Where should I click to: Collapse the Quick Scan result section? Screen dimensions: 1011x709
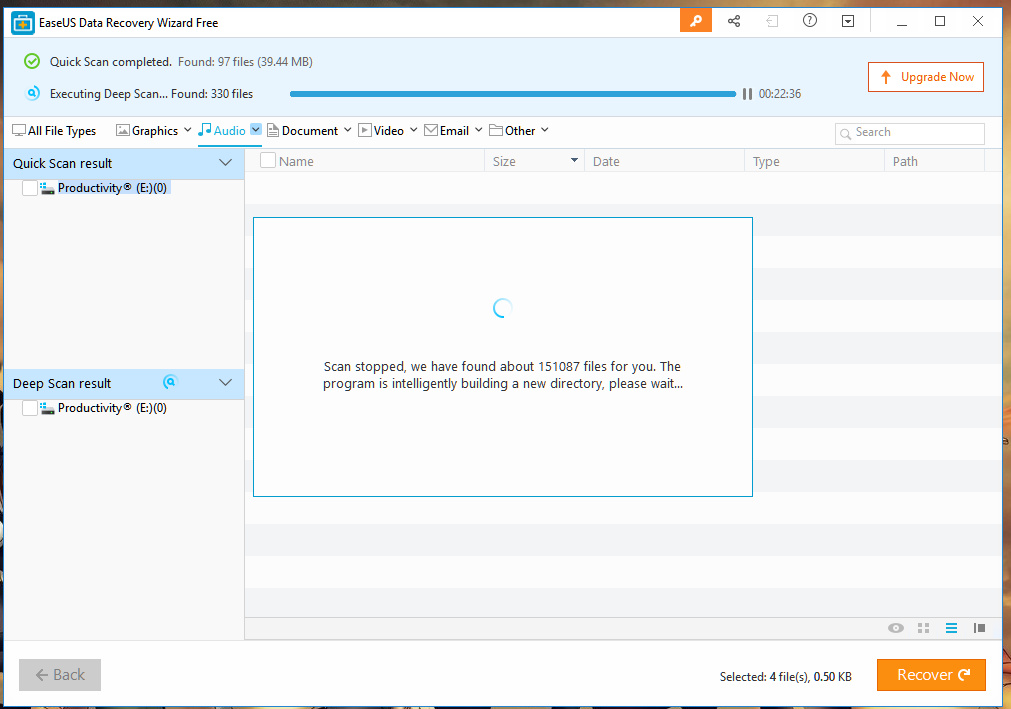225,162
